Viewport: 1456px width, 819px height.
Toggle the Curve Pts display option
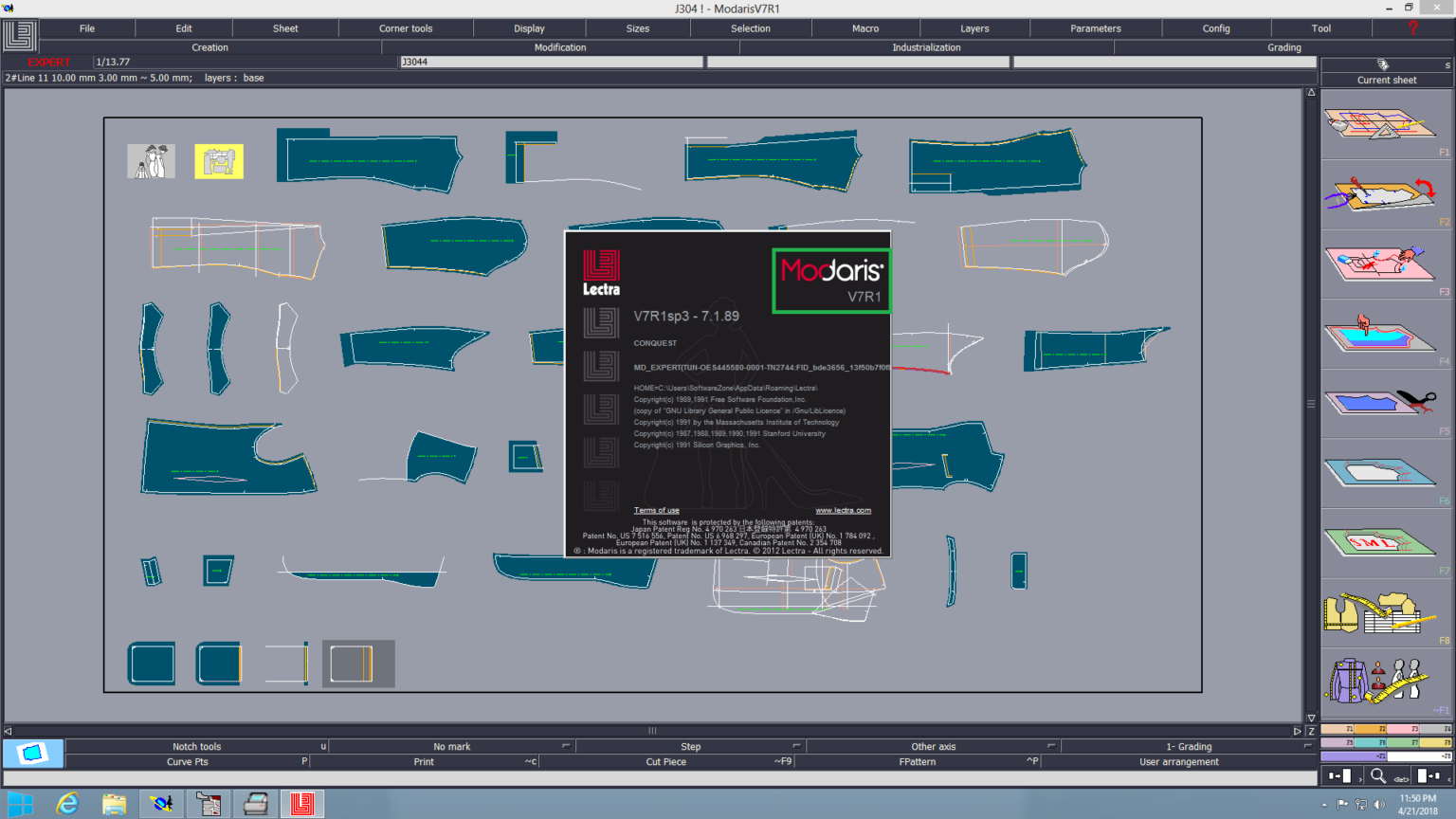188,762
